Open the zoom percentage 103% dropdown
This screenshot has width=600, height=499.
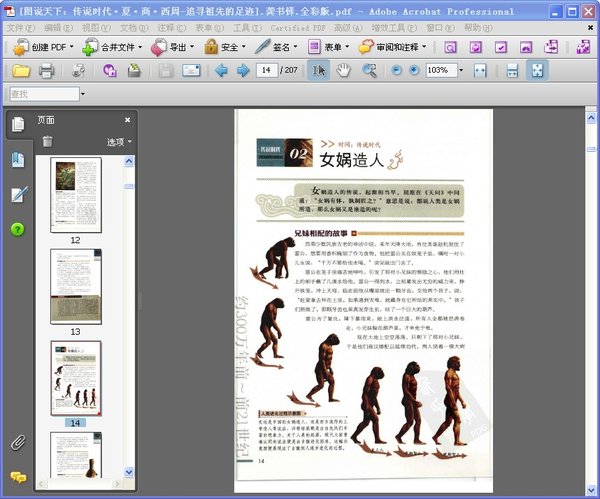462,70
